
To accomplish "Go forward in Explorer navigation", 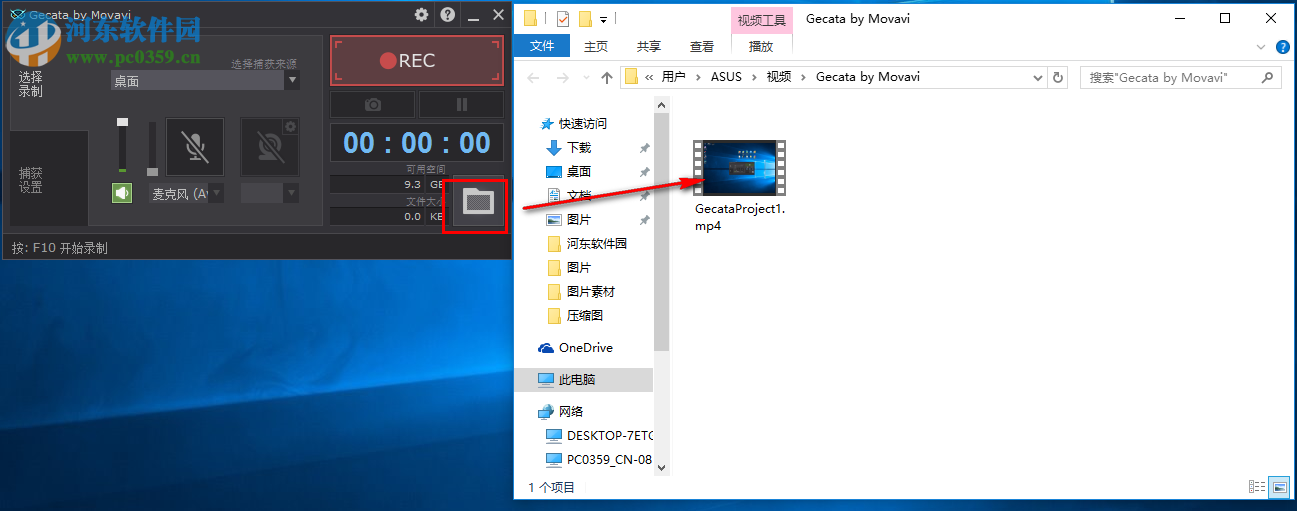I will pos(564,77).
